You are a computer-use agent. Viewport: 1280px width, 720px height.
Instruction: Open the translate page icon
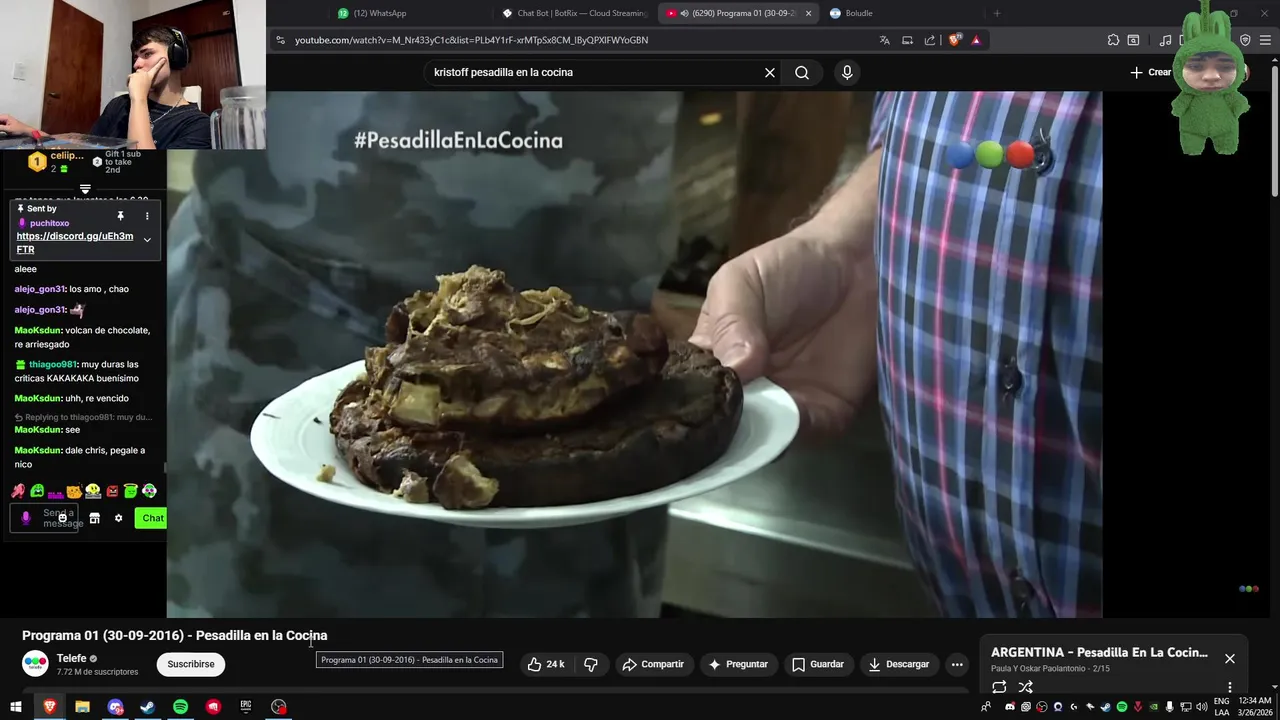click(x=884, y=40)
